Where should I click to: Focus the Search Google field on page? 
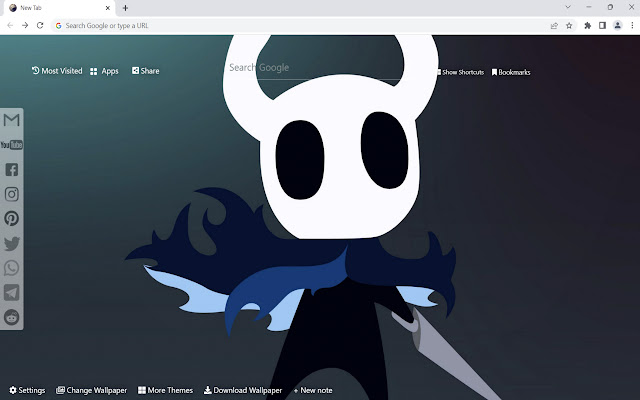tap(314, 68)
